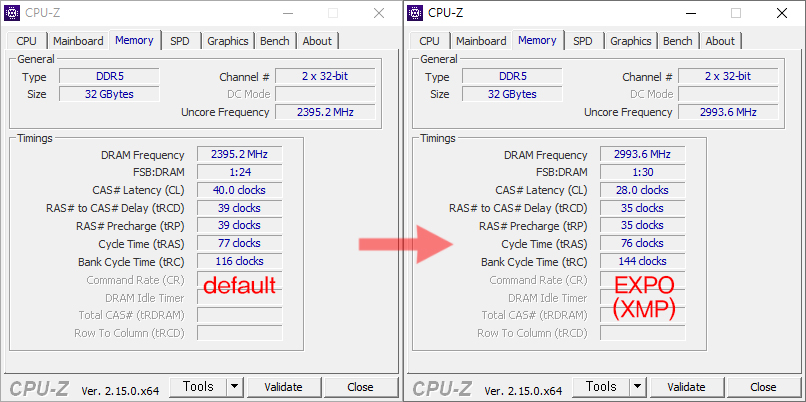Click Validate in the left CPU-Z window
The width and height of the screenshot is (806, 402).
pyautogui.click(x=283, y=387)
